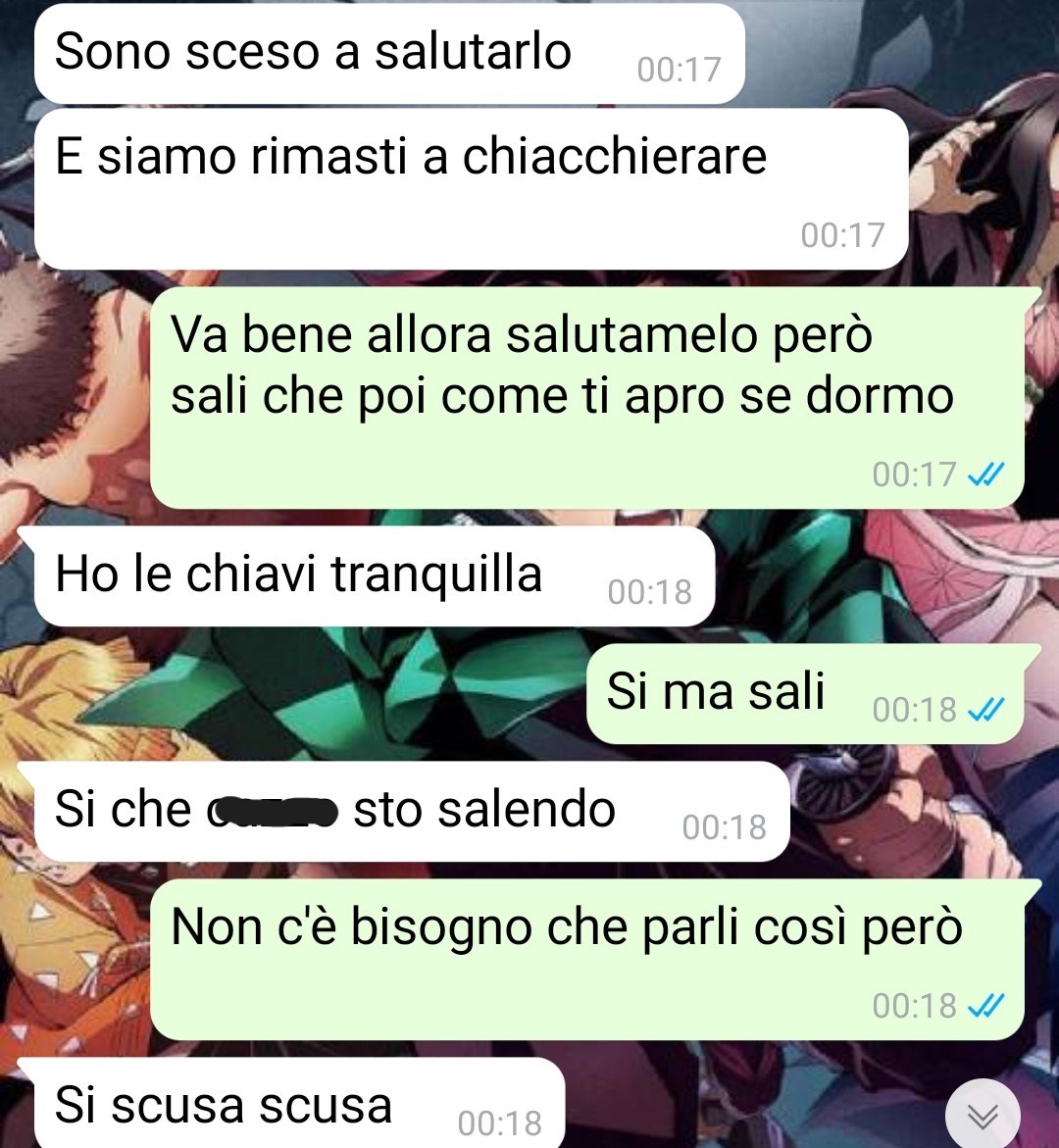Click read receipt ticks on 'Si ma sali'

click(985, 709)
